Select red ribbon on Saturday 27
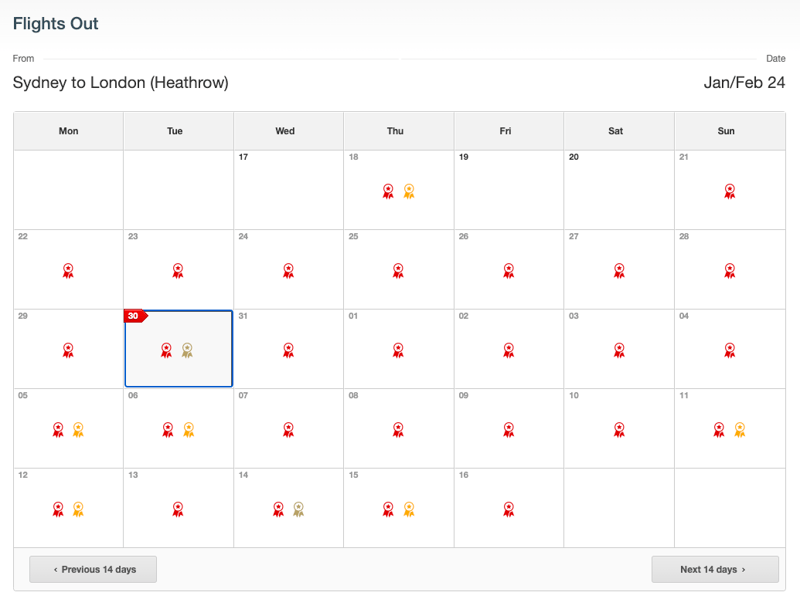The image size is (800, 599). (x=619, y=271)
